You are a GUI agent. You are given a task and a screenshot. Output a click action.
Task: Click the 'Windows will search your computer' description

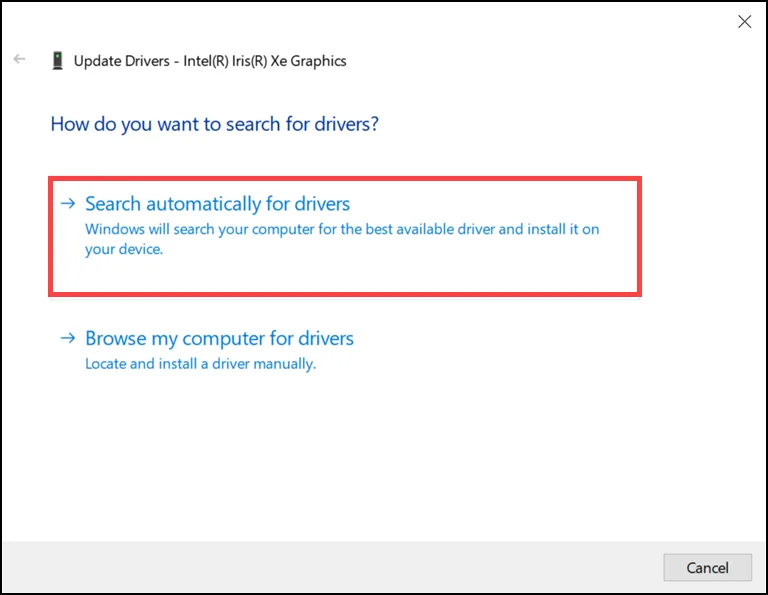[x=342, y=239]
